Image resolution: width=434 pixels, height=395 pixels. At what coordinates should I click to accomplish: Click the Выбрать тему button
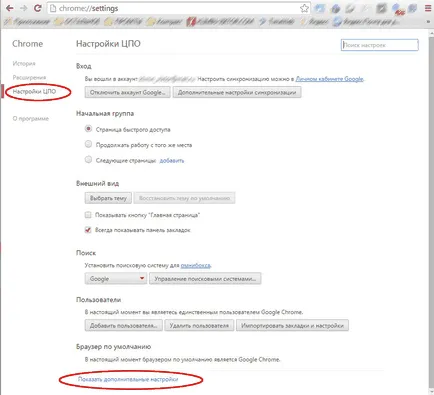(108, 198)
